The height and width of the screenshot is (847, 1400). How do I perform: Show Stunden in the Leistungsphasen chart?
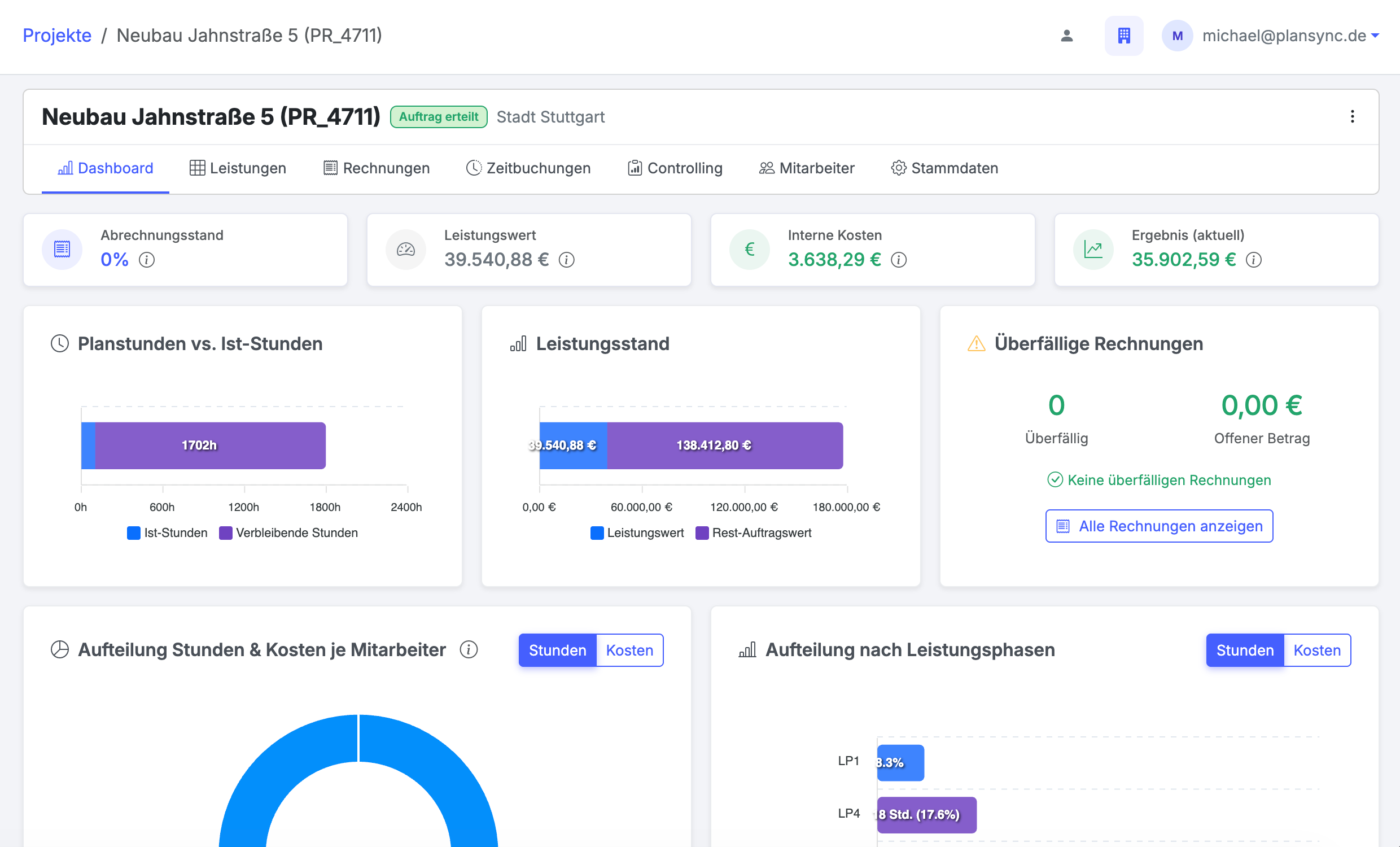1244,650
